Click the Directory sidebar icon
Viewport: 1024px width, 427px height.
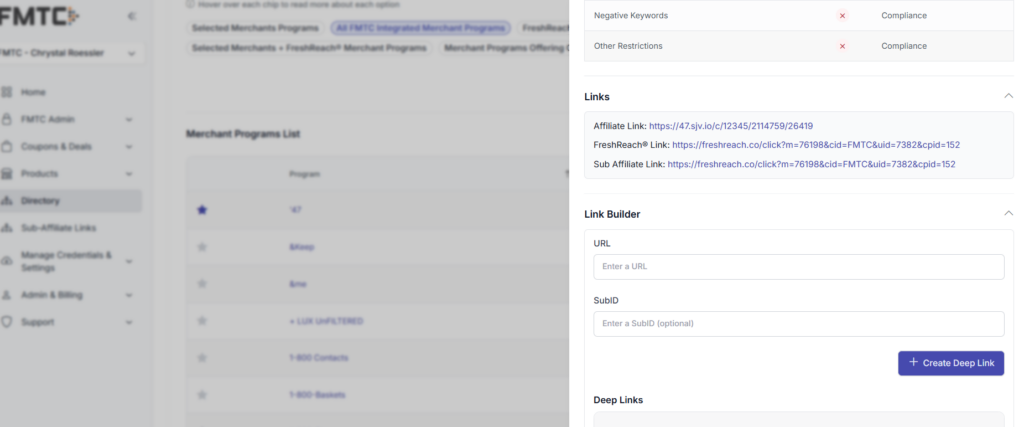[x=7, y=200]
